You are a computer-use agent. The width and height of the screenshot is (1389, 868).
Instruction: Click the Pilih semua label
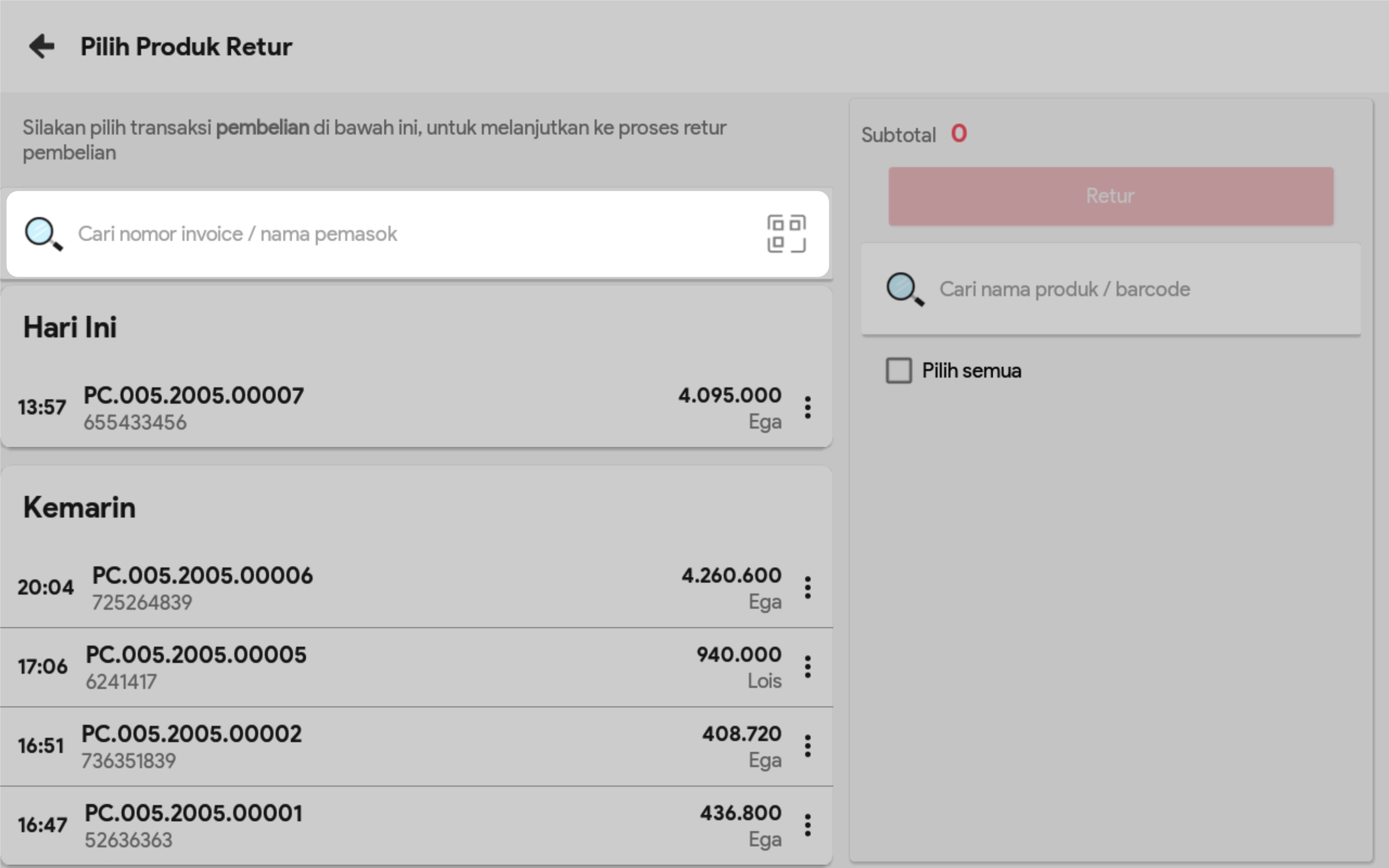(x=971, y=371)
